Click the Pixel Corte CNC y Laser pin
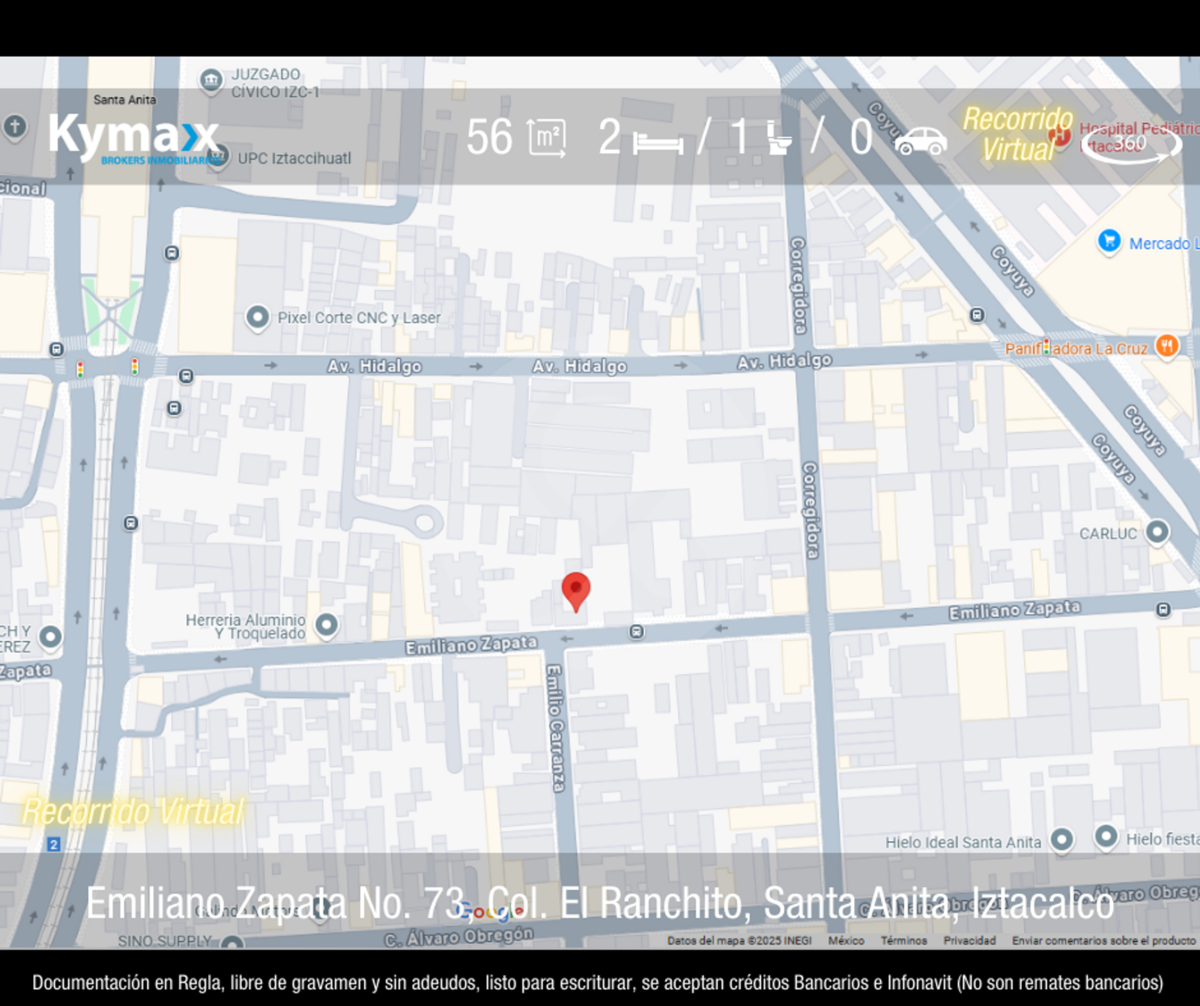 258,318
